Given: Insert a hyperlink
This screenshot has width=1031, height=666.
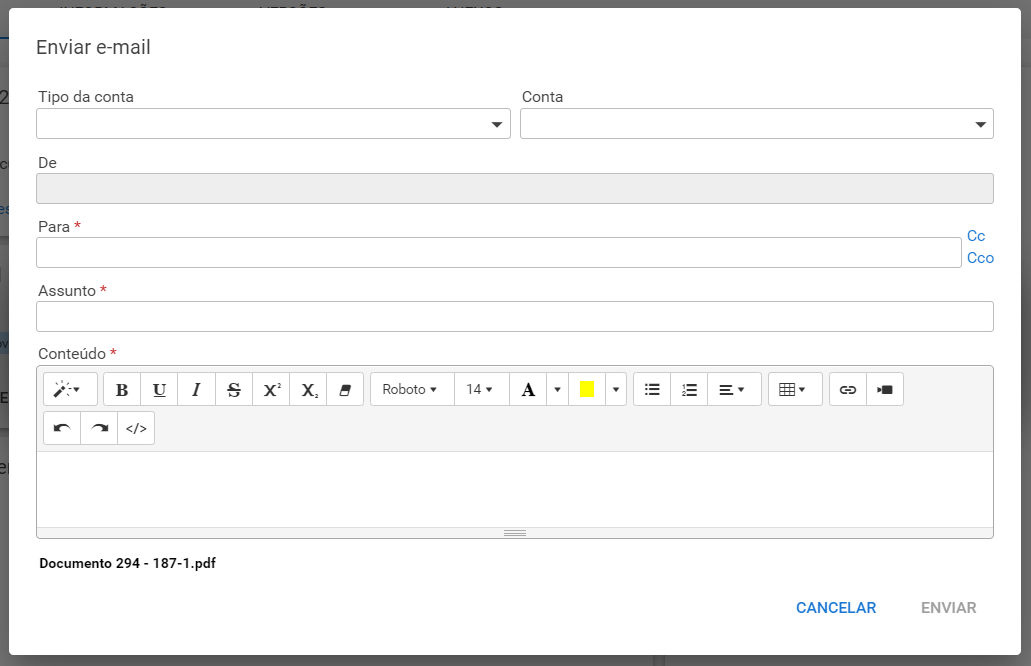Looking at the screenshot, I should pos(848,389).
